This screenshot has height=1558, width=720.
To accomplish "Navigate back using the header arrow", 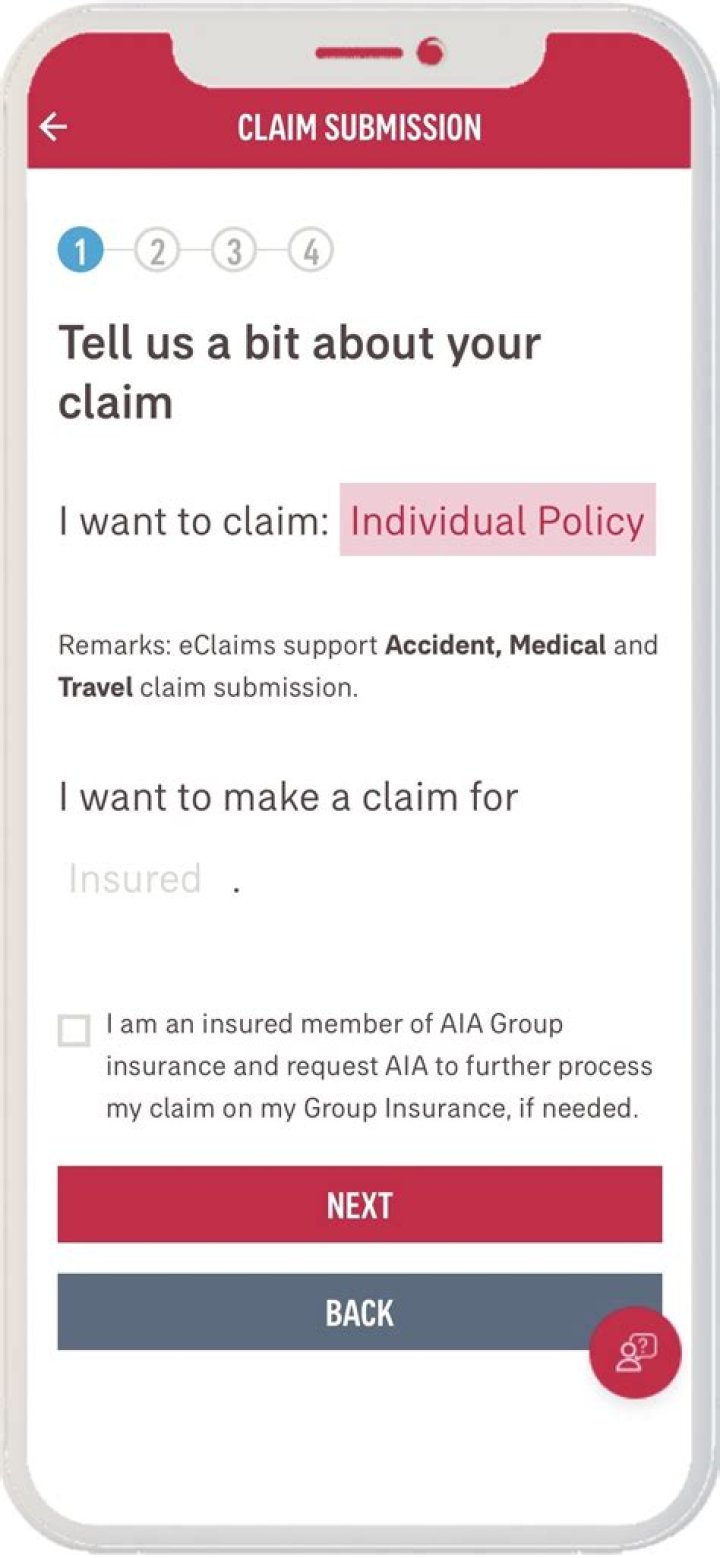I will coord(51,125).
